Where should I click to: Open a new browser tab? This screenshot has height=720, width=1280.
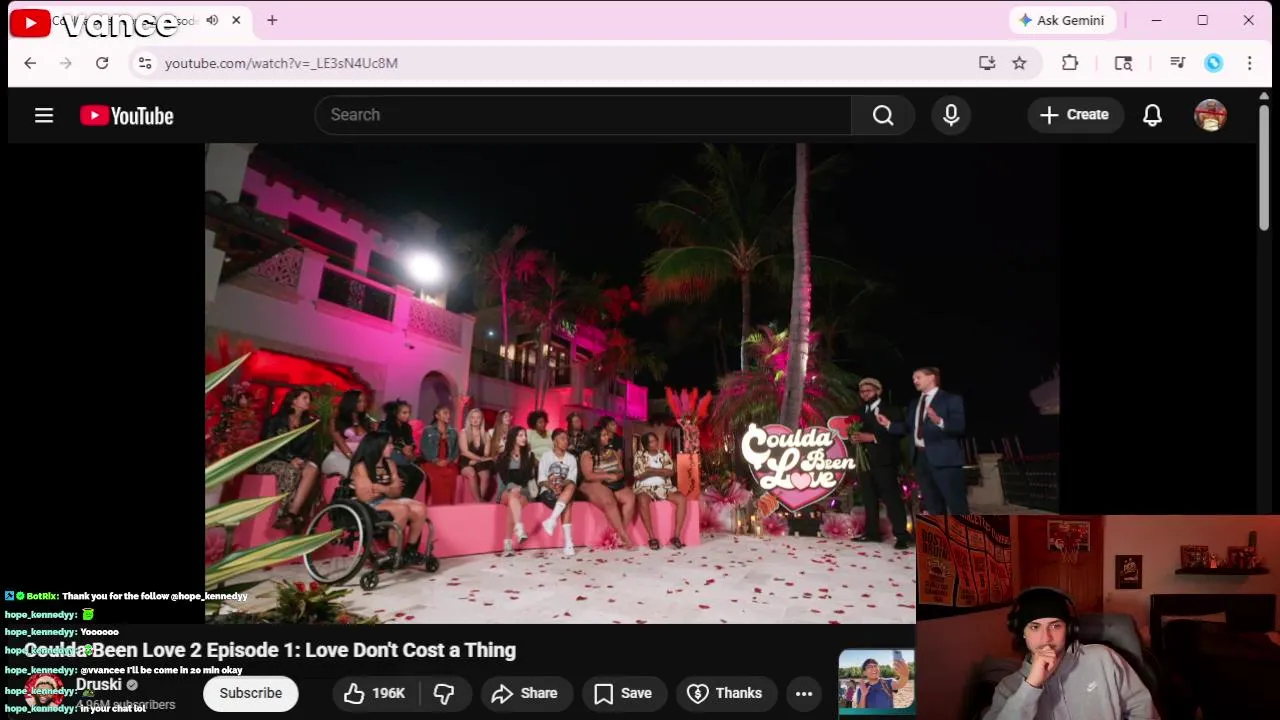click(272, 20)
